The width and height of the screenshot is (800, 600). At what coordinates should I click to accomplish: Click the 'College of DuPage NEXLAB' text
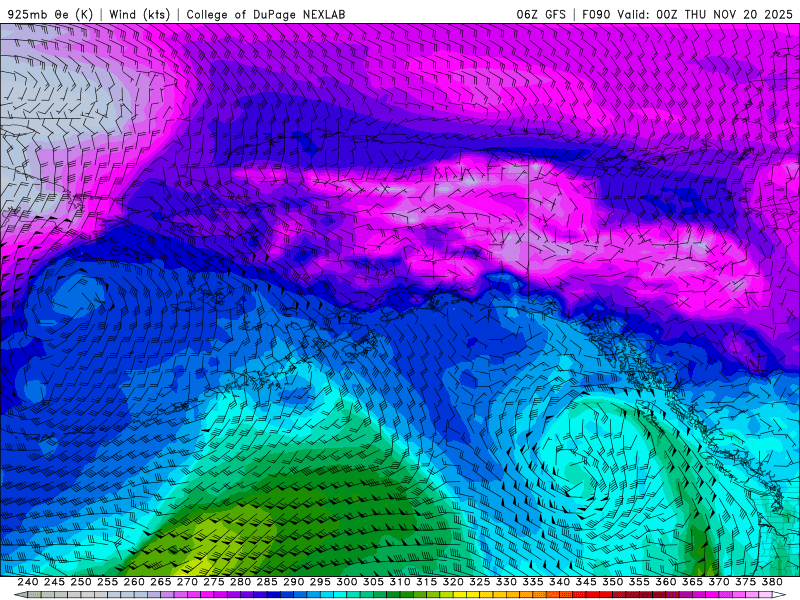point(266,14)
